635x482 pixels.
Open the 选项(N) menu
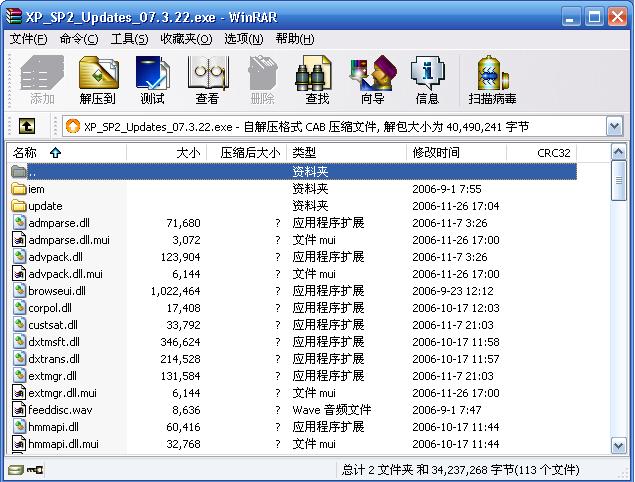coord(244,39)
